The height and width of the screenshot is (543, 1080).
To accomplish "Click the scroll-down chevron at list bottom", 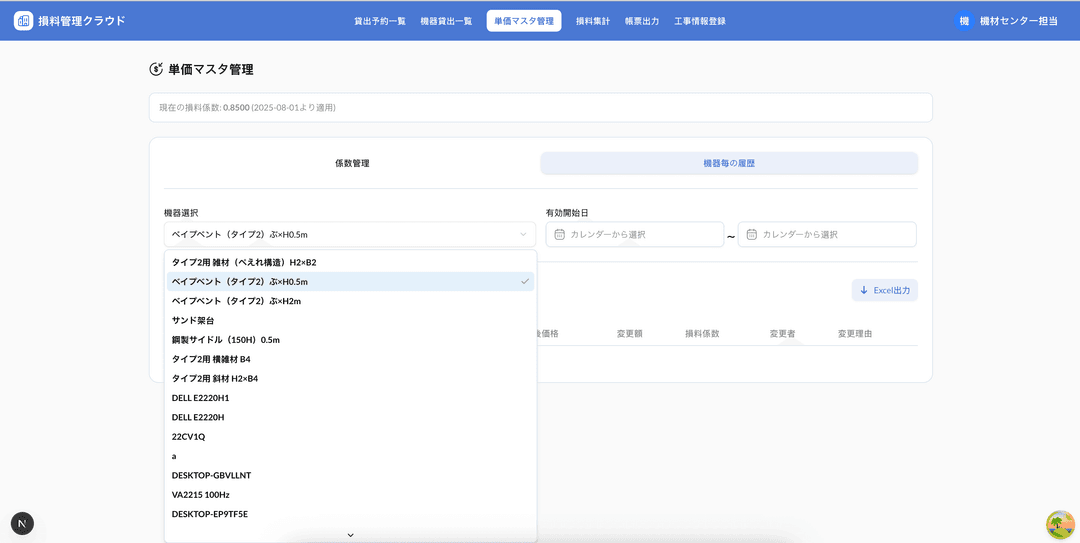I will tap(350, 535).
